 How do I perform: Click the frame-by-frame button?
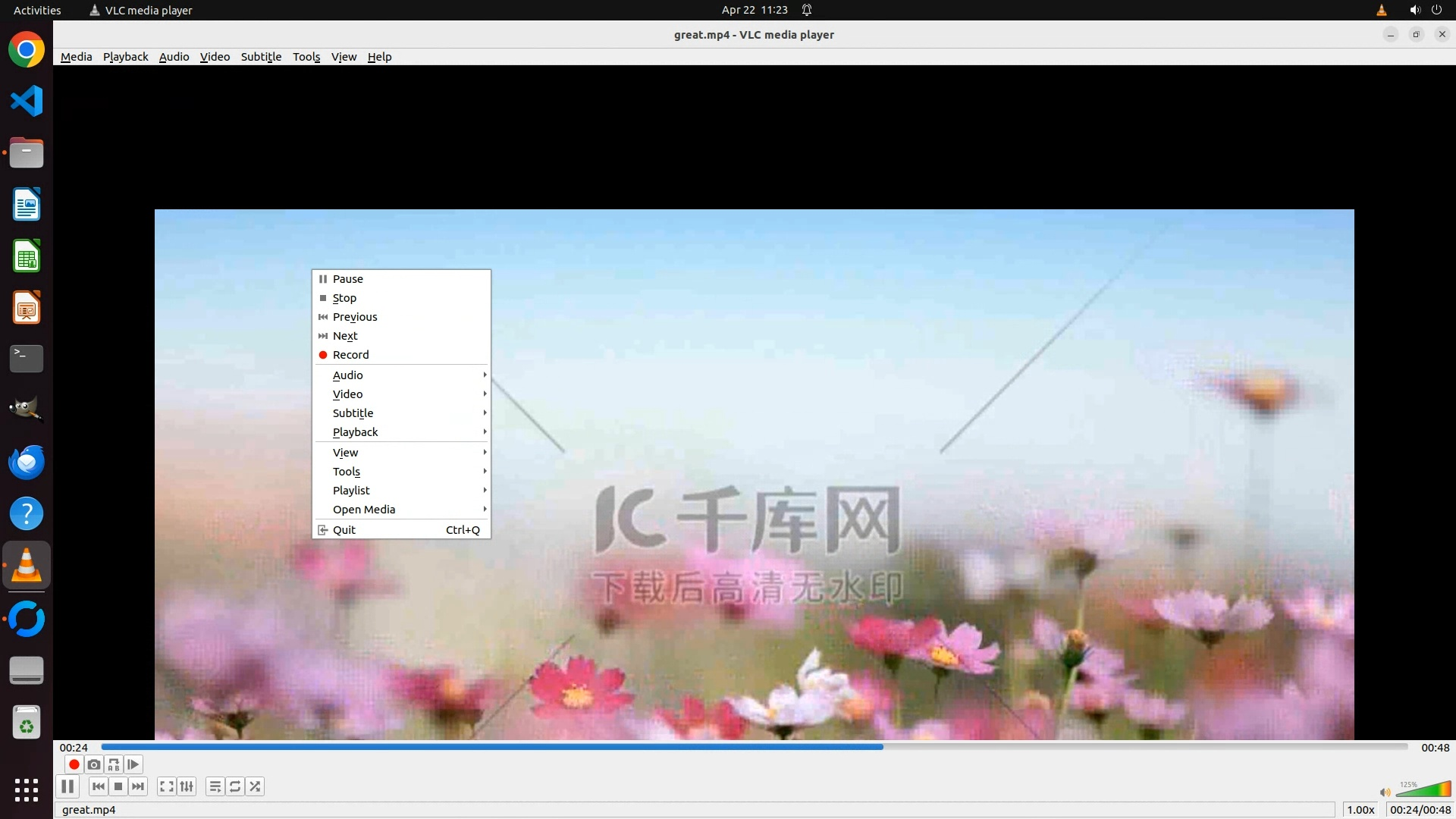coord(133,764)
